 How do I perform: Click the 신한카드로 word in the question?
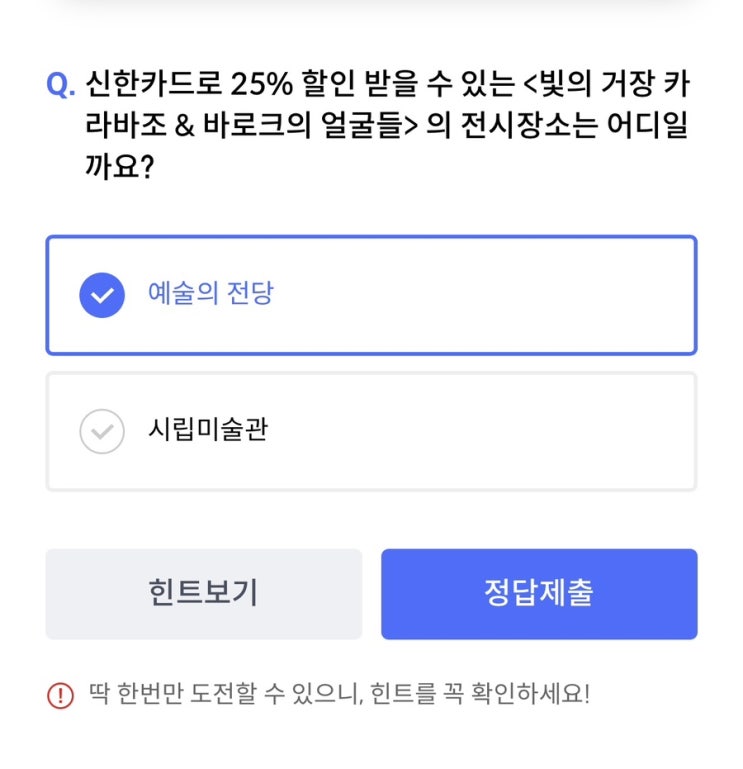click(x=150, y=85)
